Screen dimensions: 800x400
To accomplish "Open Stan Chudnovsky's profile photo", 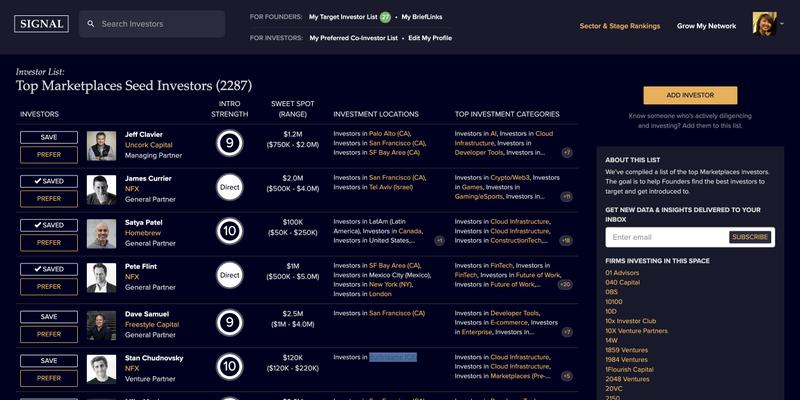I will pyautogui.click(x=101, y=369).
